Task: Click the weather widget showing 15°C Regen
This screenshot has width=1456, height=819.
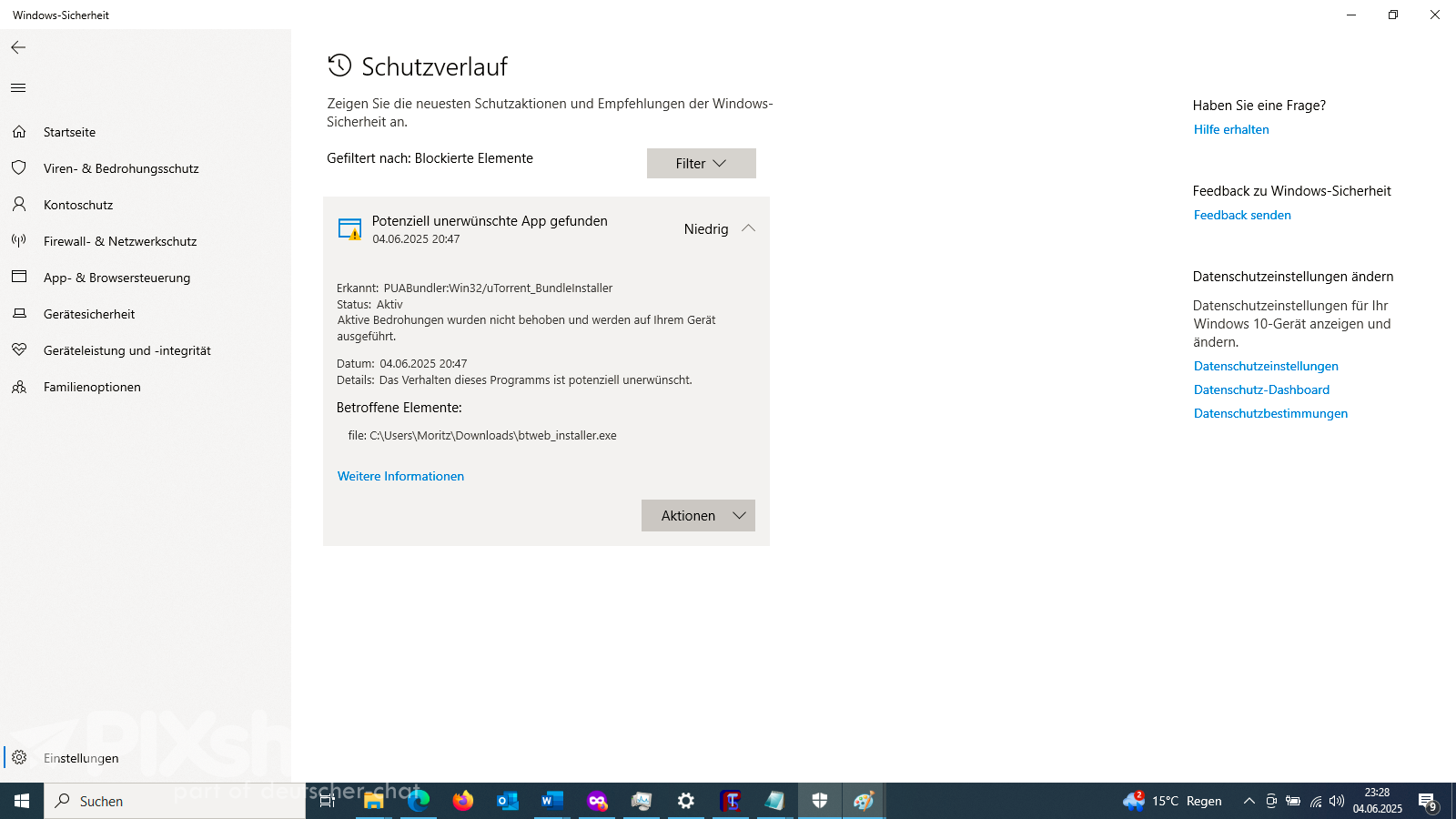Action: [1173, 801]
